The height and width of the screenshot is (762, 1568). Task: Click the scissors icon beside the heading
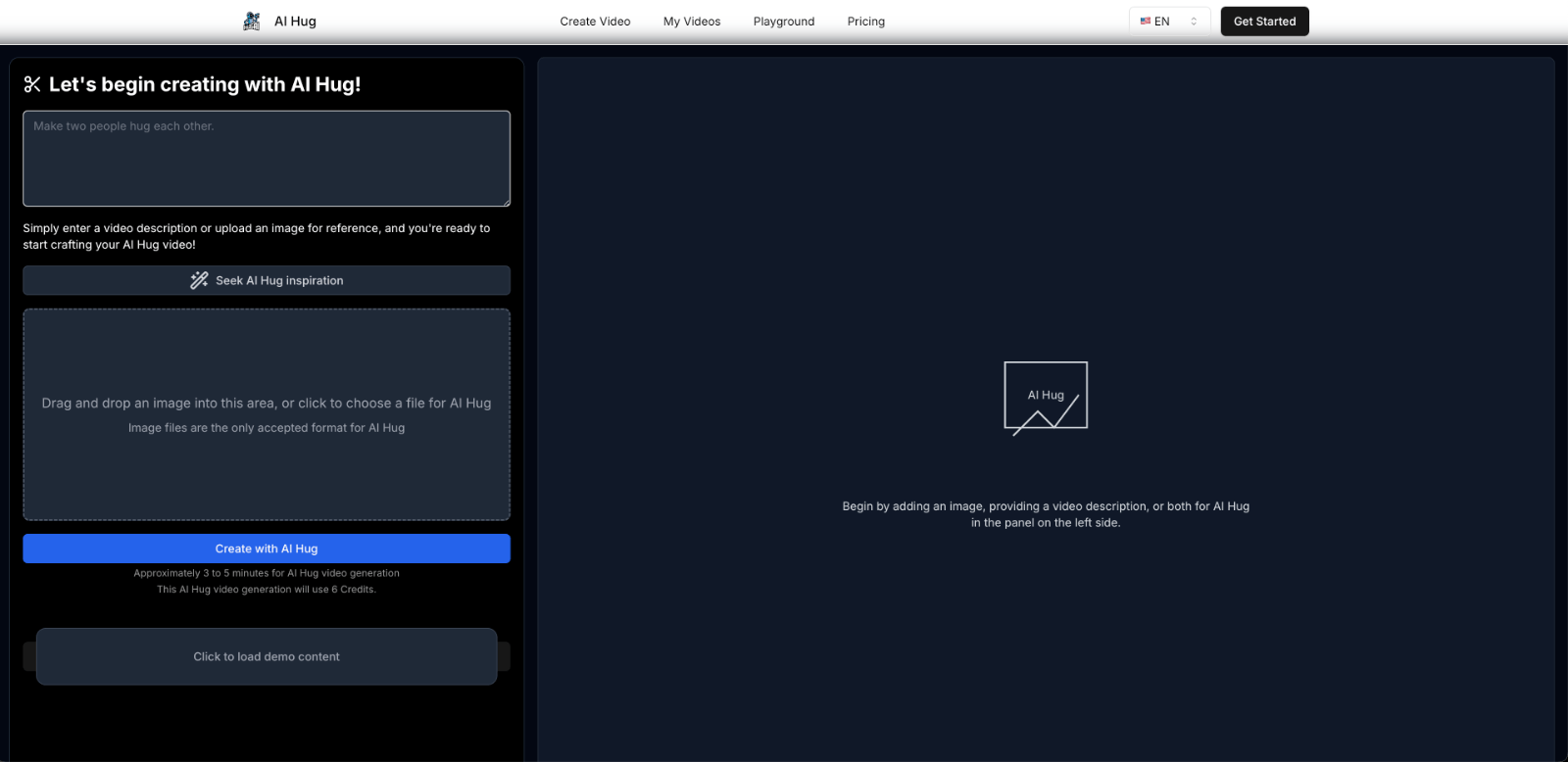point(32,85)
